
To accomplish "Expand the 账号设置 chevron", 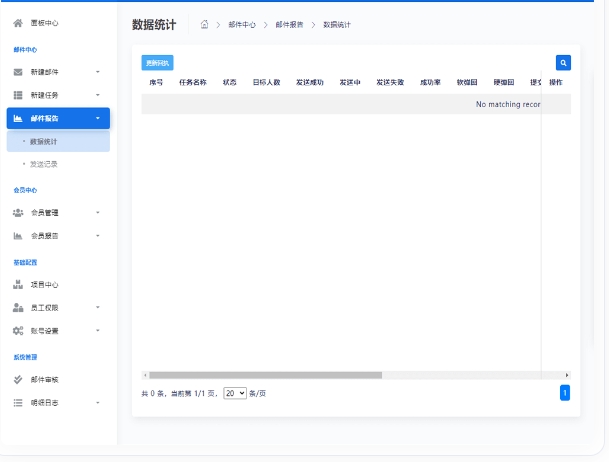I will pyautogui.click(x=98, y=331).
